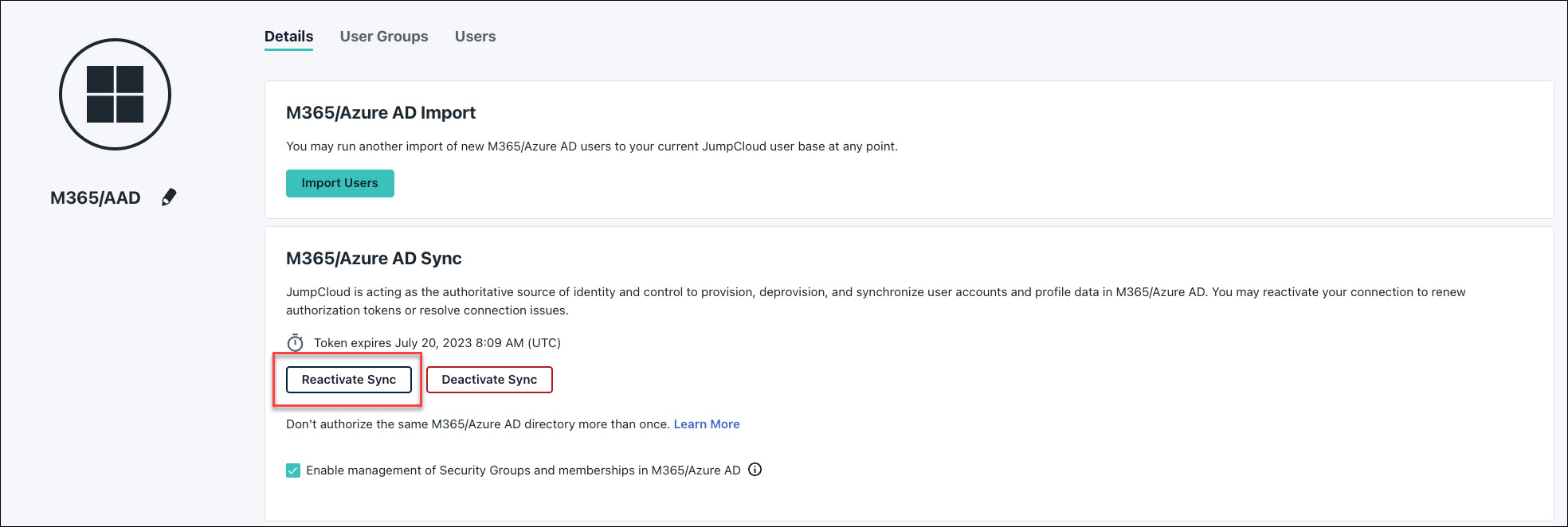Click the stopwatch icon next to token expiry
Screen dimensions: 1568x527
[296, 343]
